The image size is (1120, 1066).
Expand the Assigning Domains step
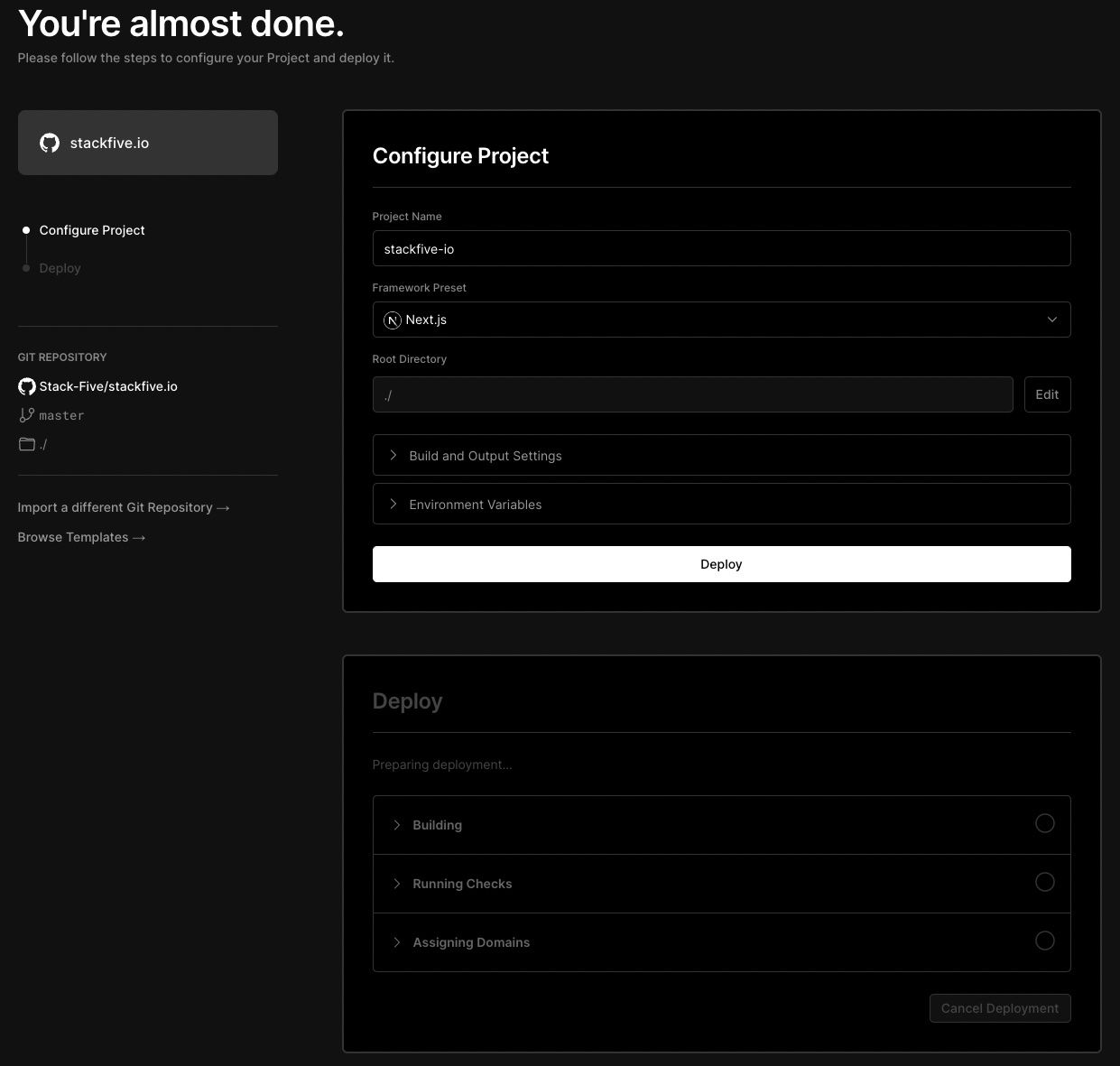(x=721, y=942)
